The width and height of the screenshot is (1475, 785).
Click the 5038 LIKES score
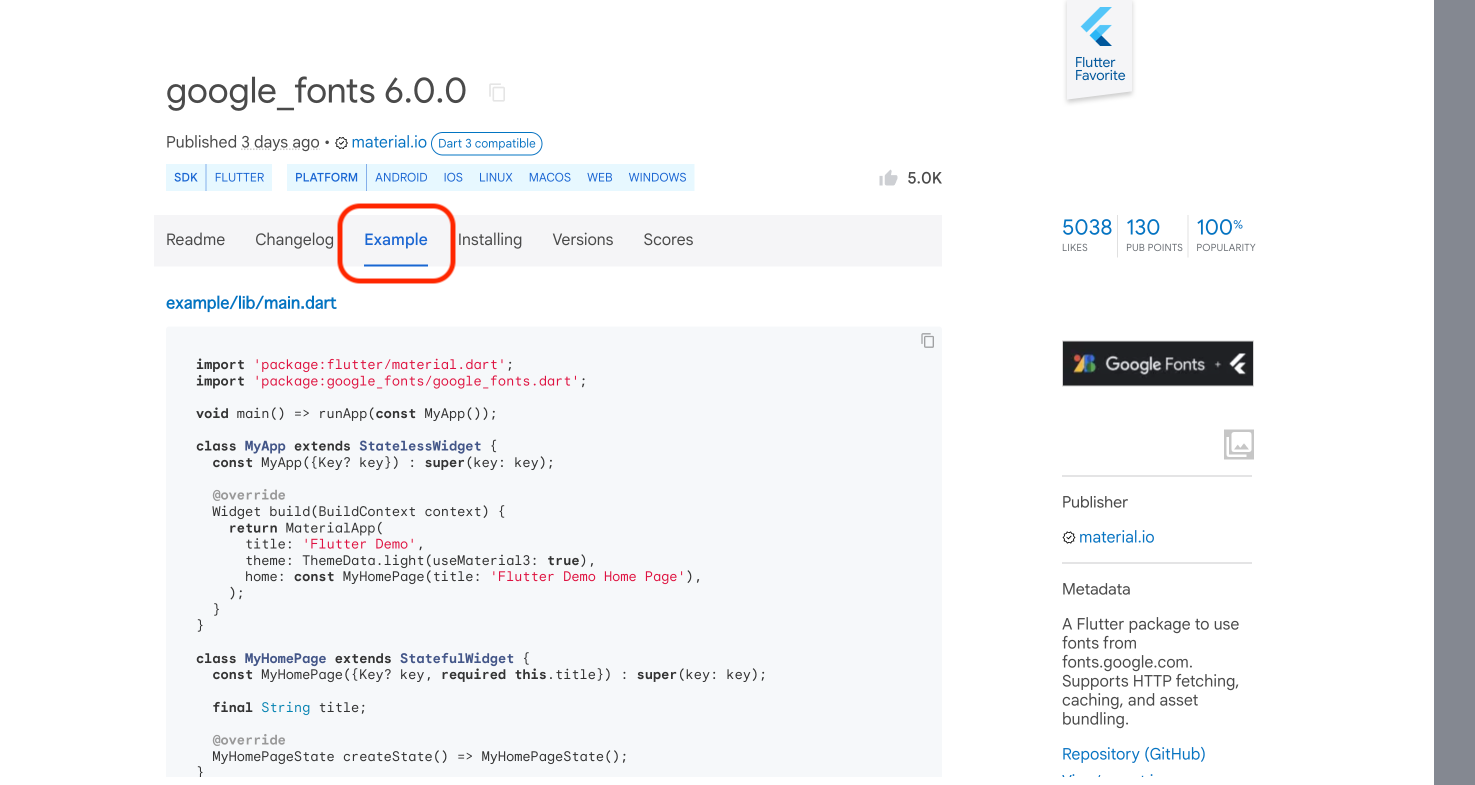tap(1087, 234)
